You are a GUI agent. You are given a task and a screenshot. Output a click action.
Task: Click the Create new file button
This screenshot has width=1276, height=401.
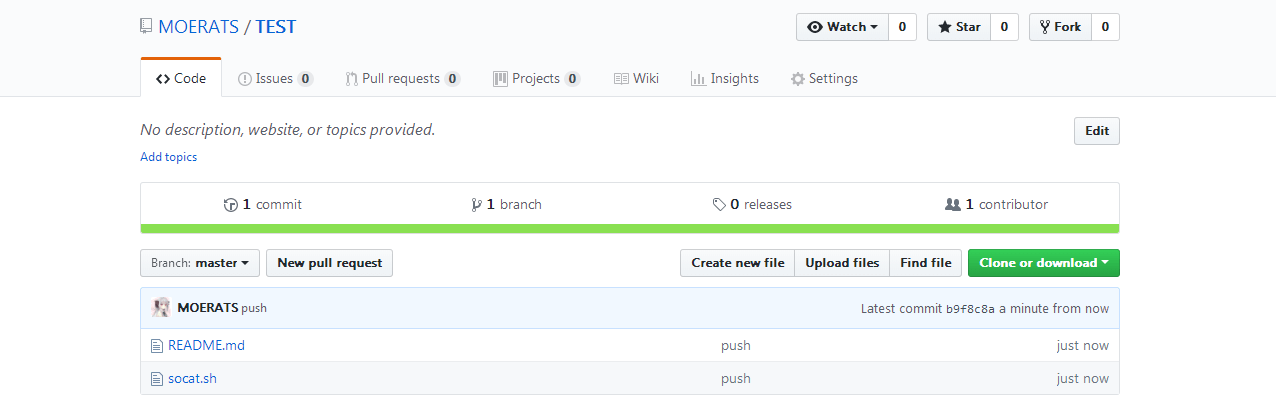coord(738,263)
